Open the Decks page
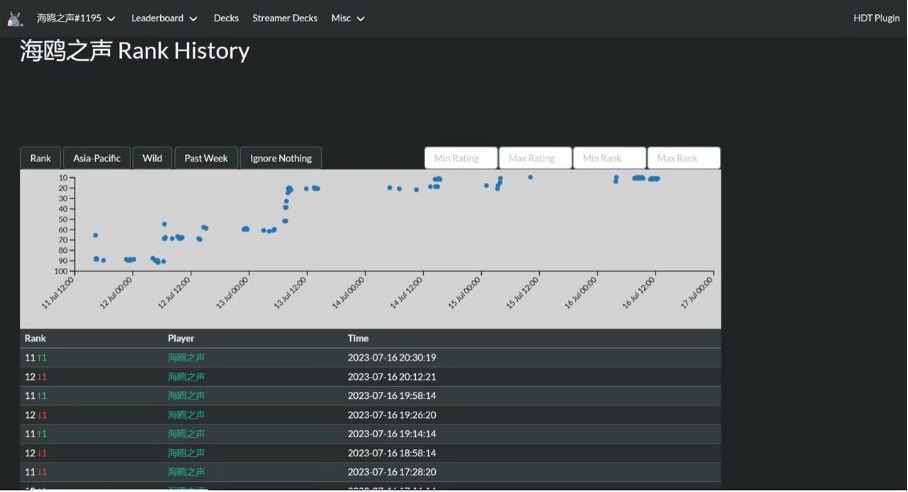 (226, 18)
